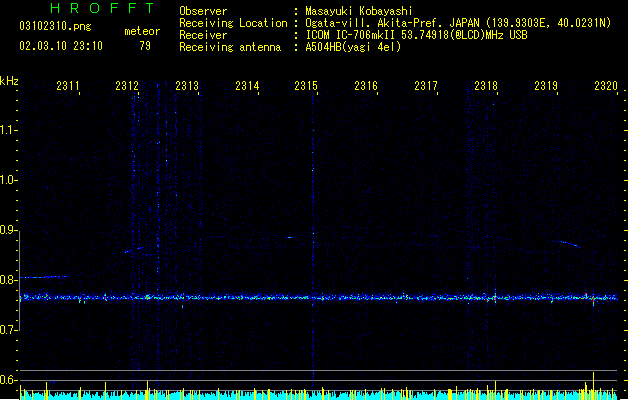This screenshot has width=629, height=400.
Task: Click the 0.7 kHz frequency label
Action: (x=8, y=330)
